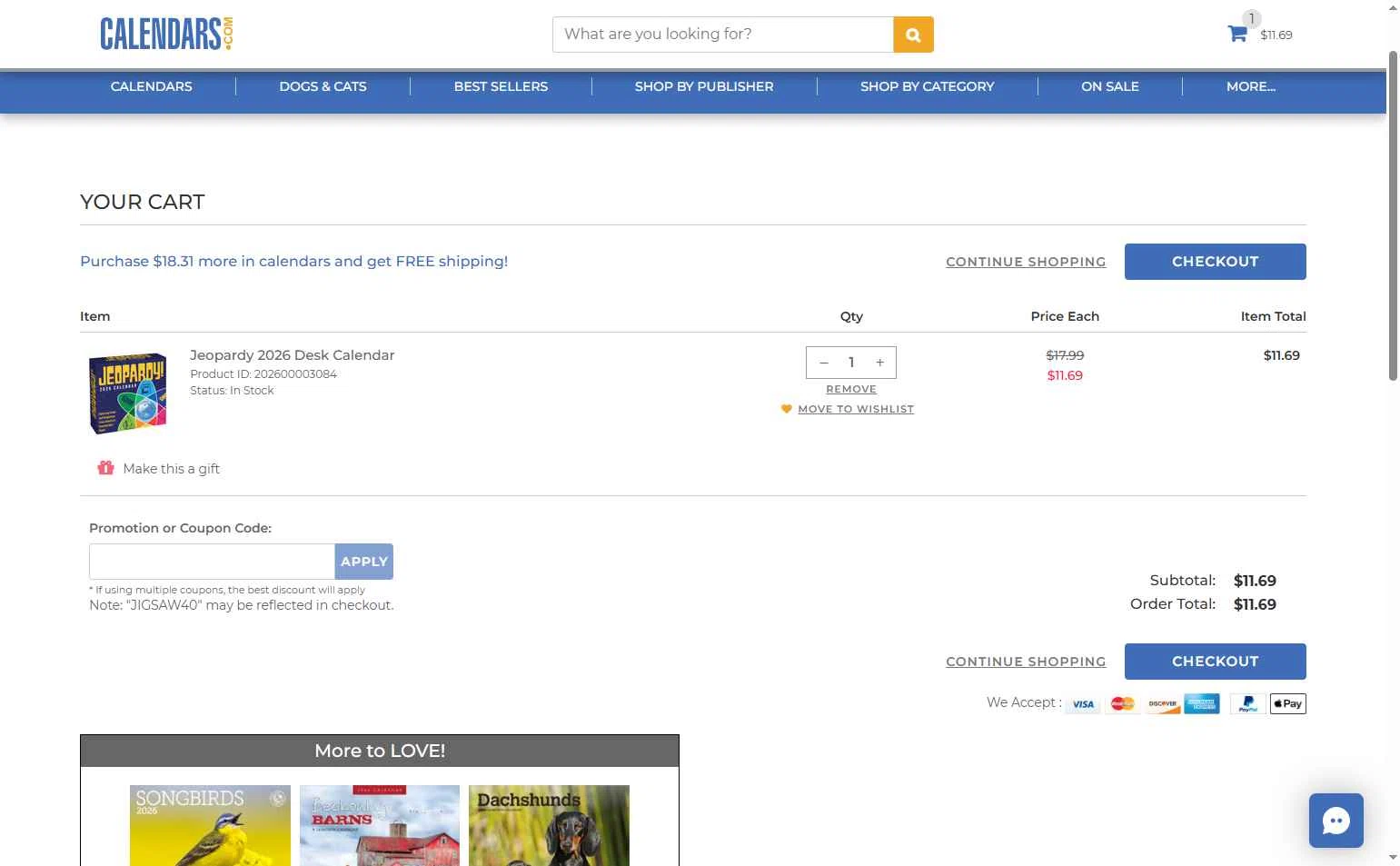Click the Calendars.com logo

(x=167, y=34)
